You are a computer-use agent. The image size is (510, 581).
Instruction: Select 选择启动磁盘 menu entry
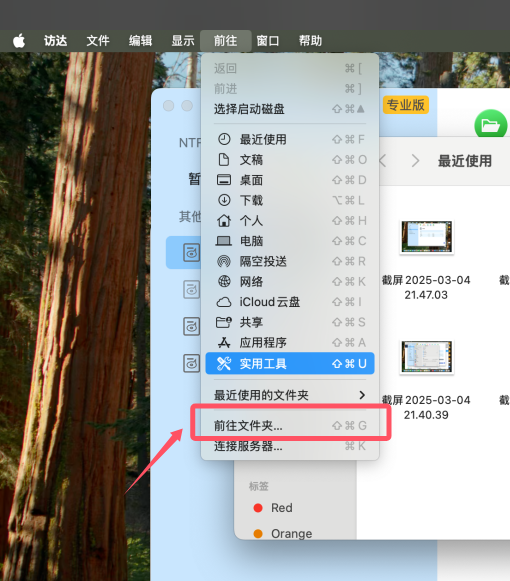(x=290, y=109)
